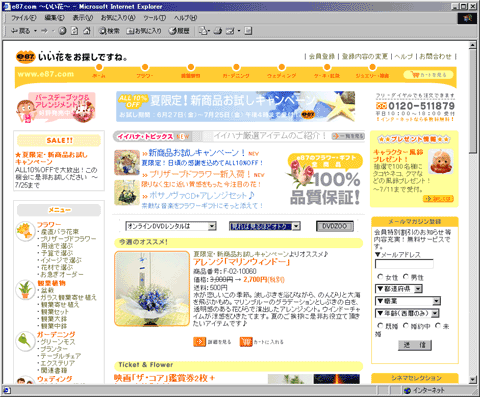The height and width of the screenshot is (397, 480).
Task: Click the 送信 submit button
Action: (x=415, y=345)
